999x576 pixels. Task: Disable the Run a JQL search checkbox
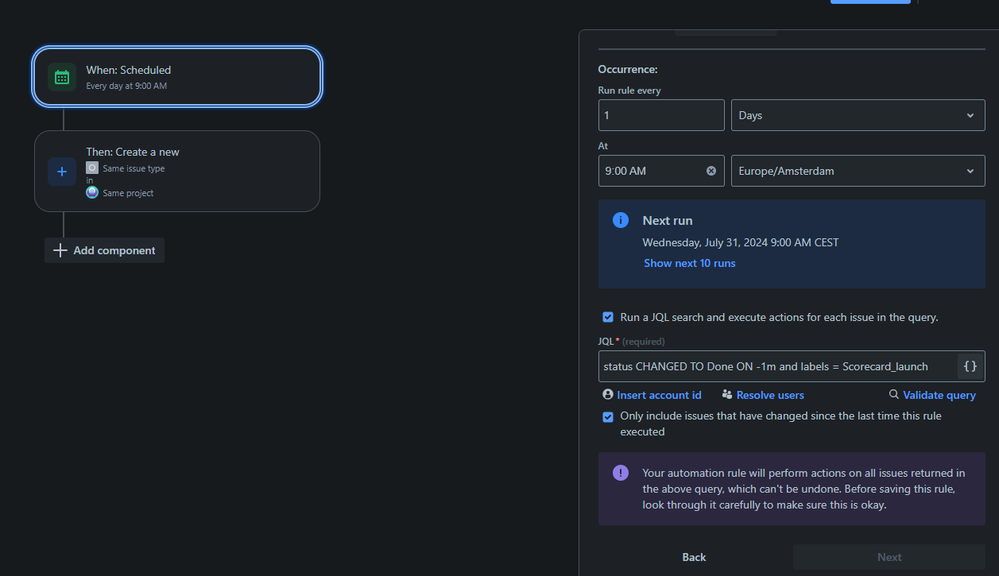pyautogui.click(x=607, y=316)
